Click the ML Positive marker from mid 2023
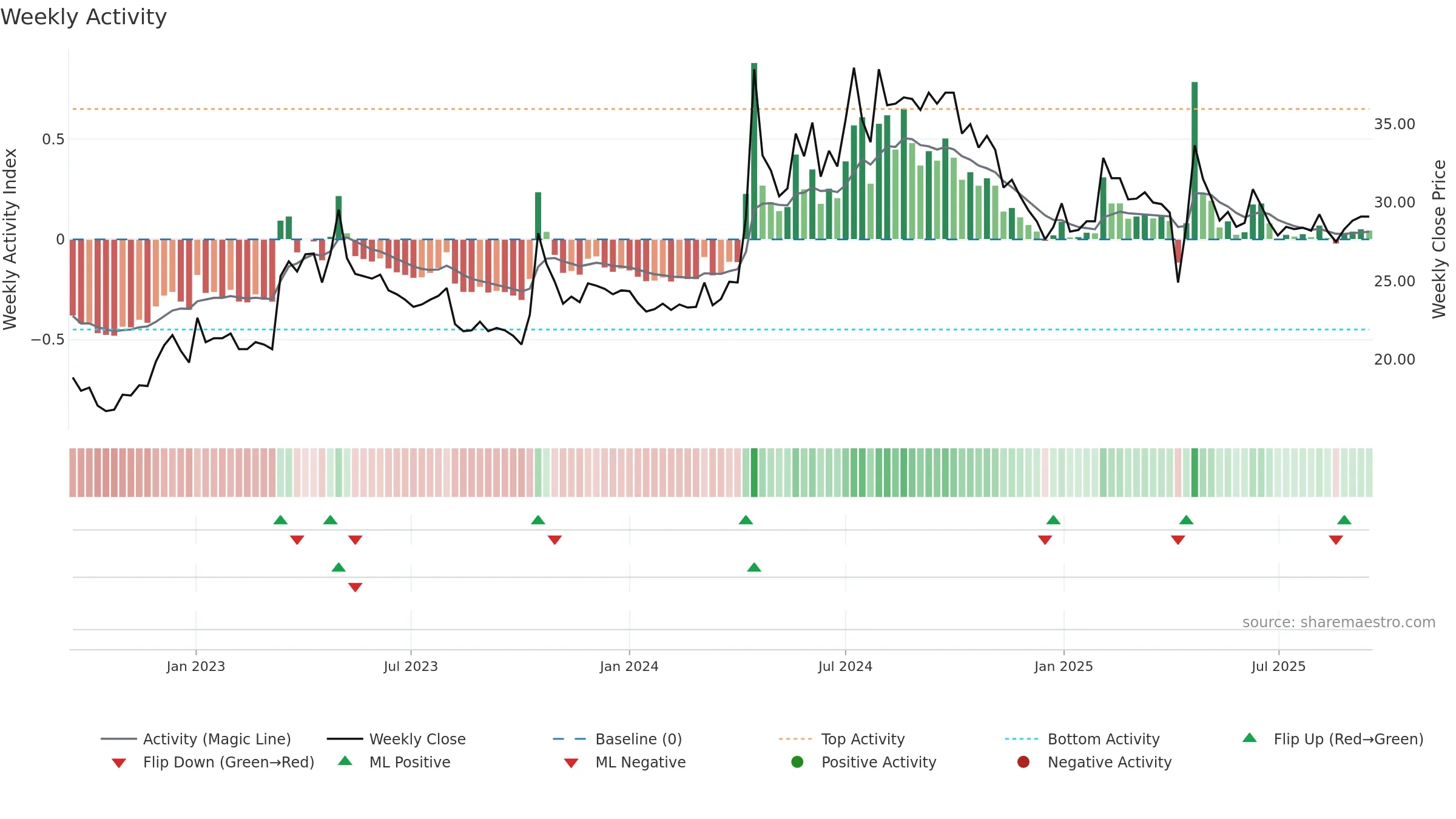The image size is (1456, 819). (339, 567)
